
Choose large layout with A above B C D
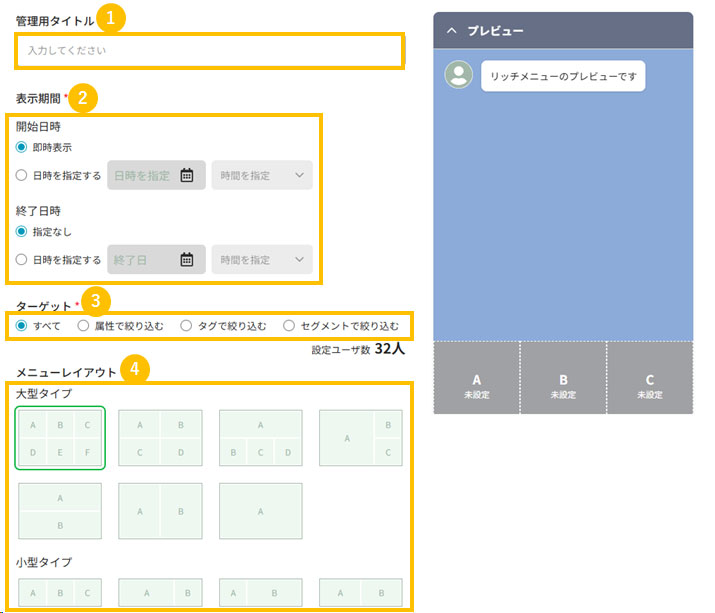(x=260, y=438)
